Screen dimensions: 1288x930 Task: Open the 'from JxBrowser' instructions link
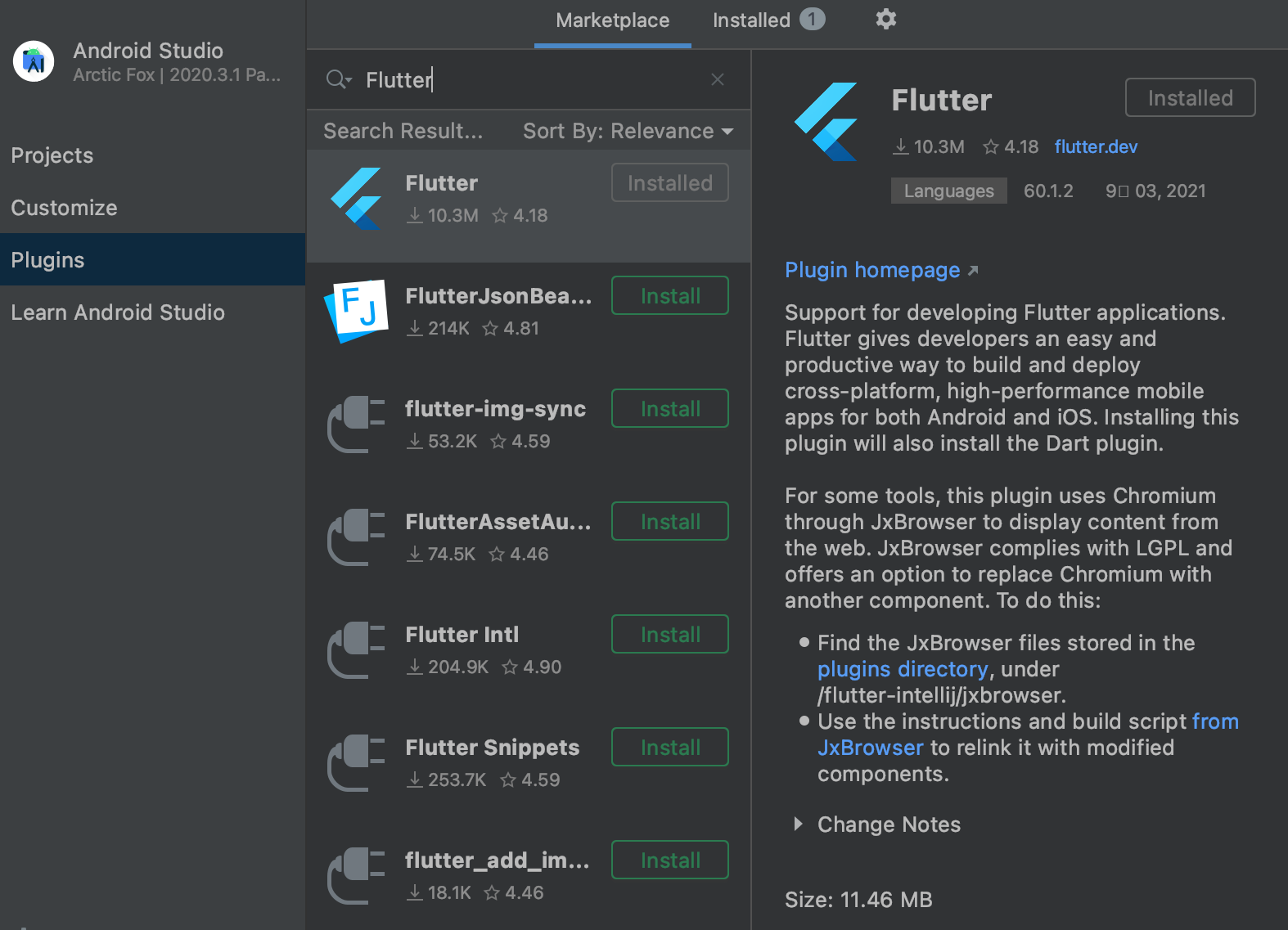coord(871,748)
